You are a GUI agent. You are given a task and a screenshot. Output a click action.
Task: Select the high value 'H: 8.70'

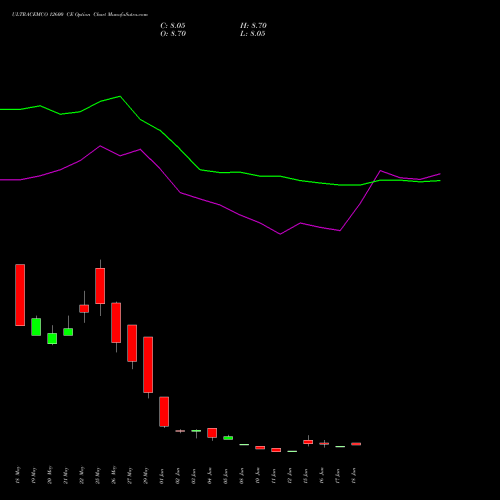coord(253,26)
